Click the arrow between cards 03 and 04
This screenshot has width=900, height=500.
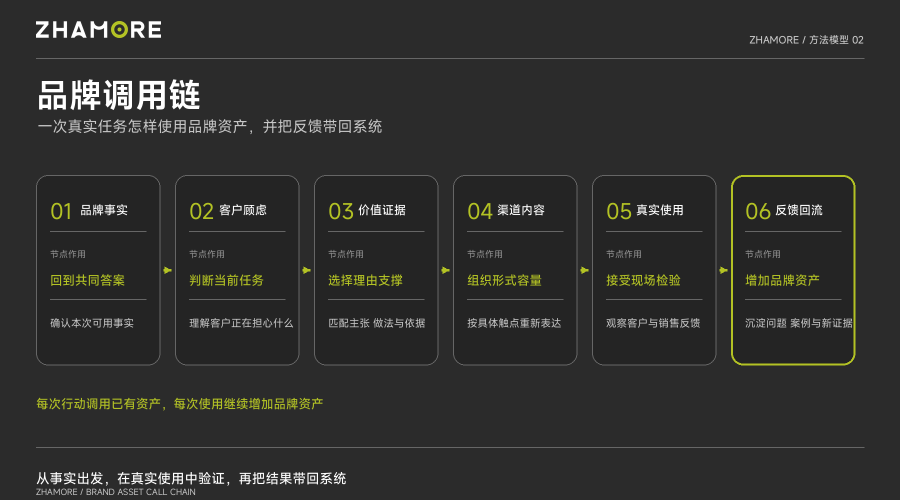[445, 270]
